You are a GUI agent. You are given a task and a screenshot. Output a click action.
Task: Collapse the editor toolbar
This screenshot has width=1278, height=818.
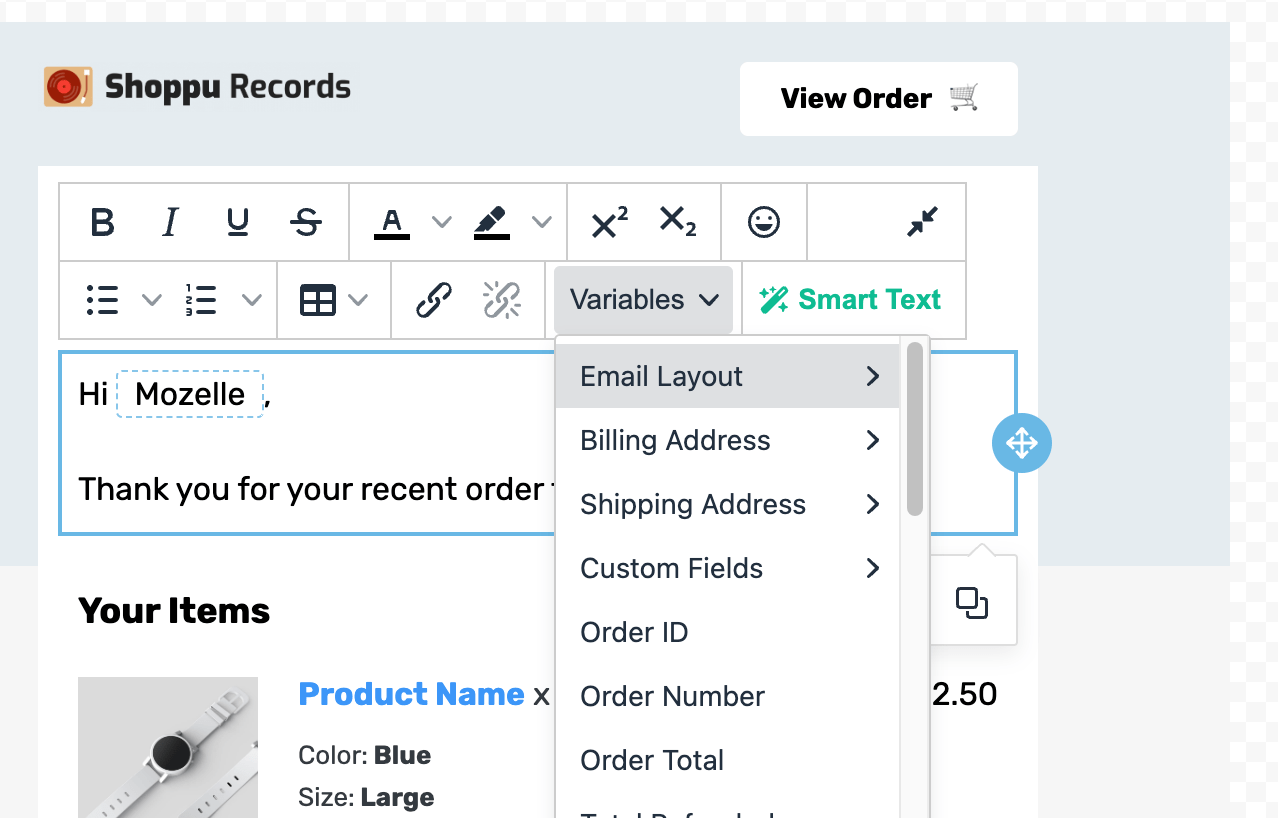pyautogui.click(x=919, y=222)
